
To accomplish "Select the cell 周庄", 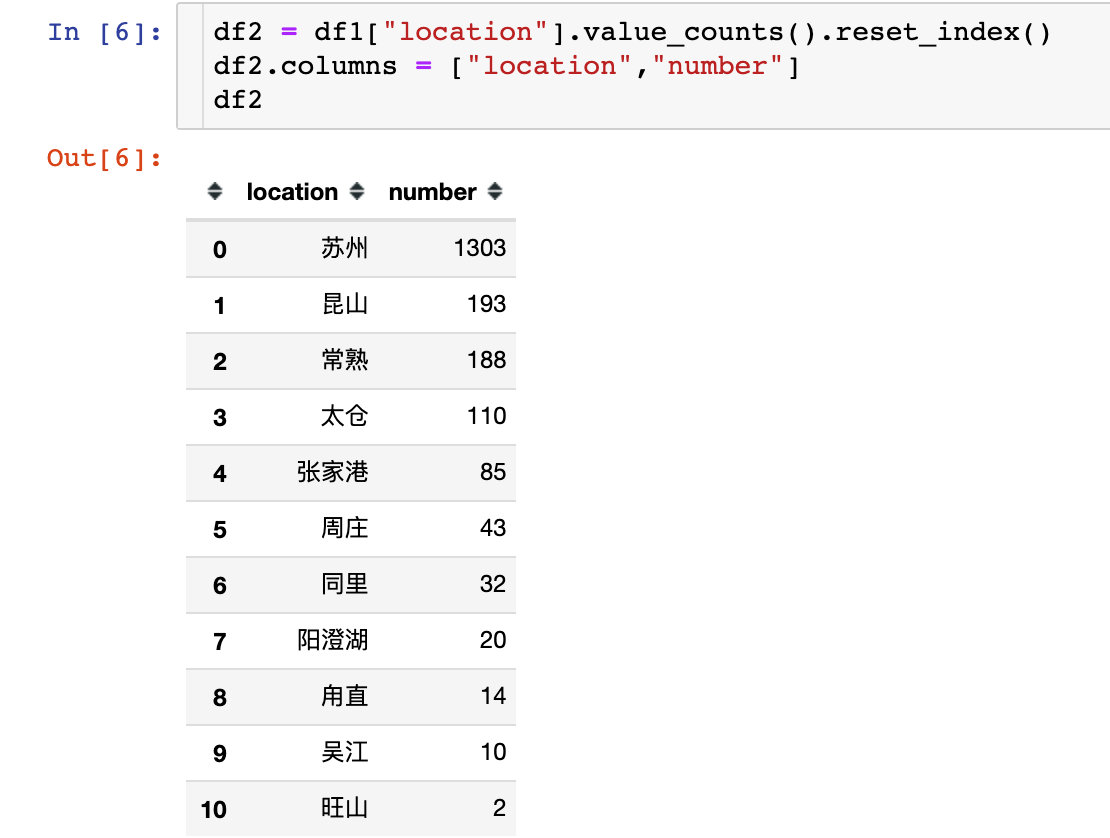I will point(344,527).
